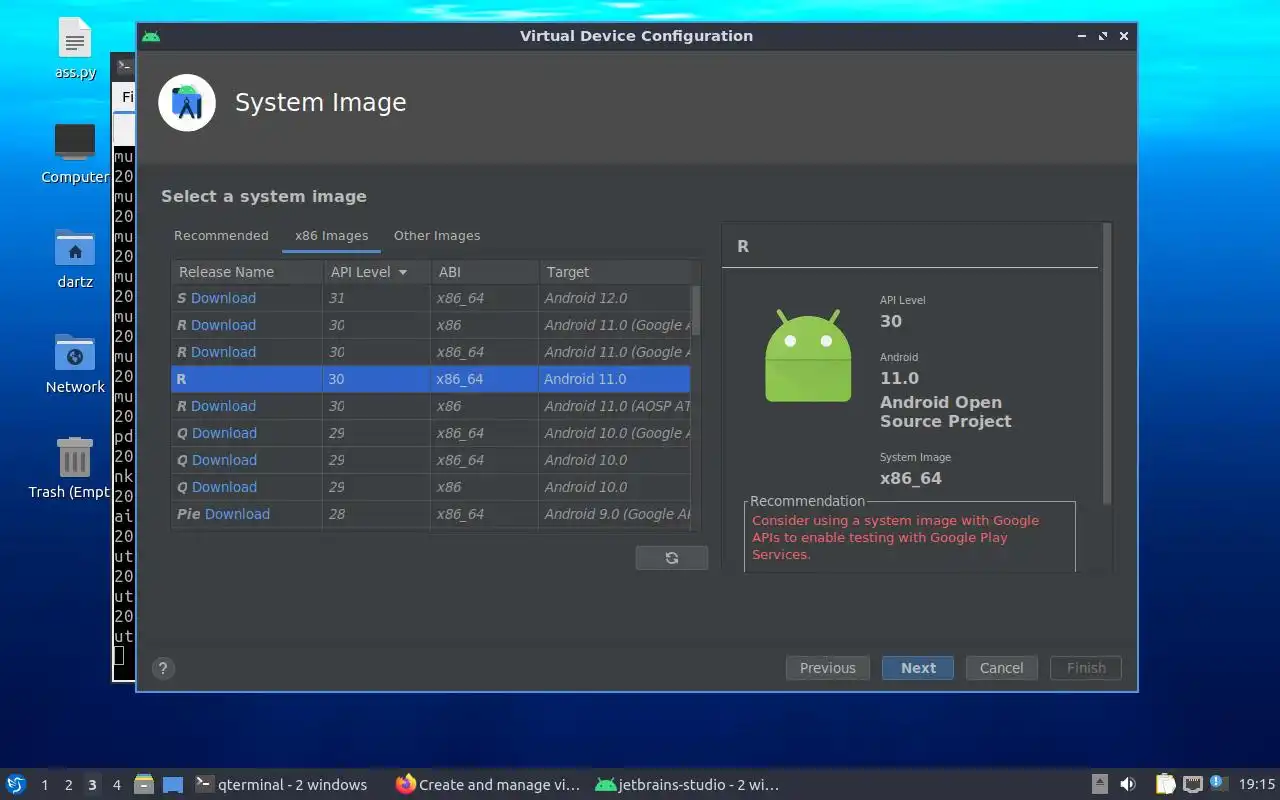Viewport: 1280px width, 800px height.
Task: Open the help question mark icon
Action: tap(164, 669)
